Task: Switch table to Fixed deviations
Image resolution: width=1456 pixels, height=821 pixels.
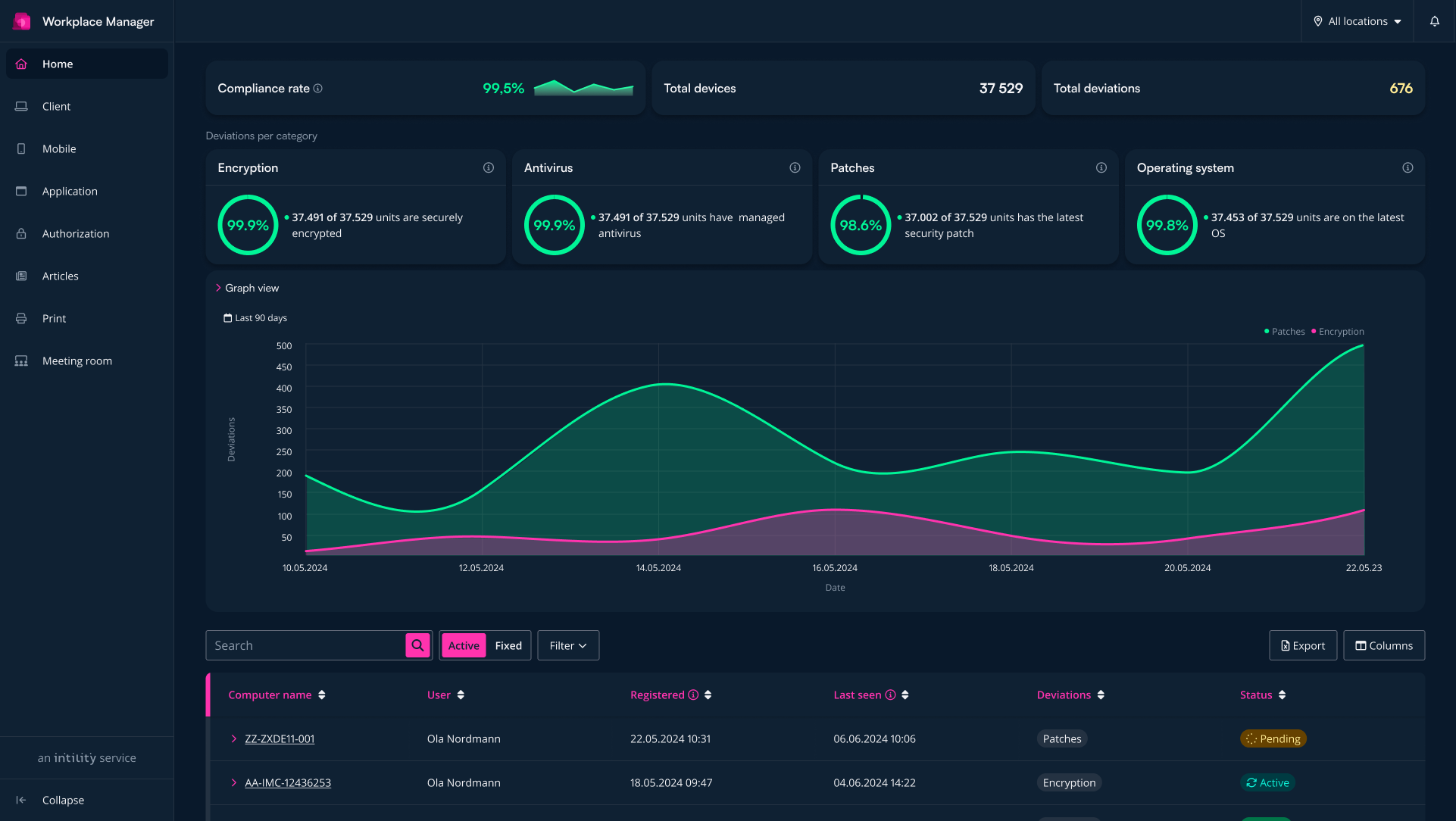Action: (508, 646)
